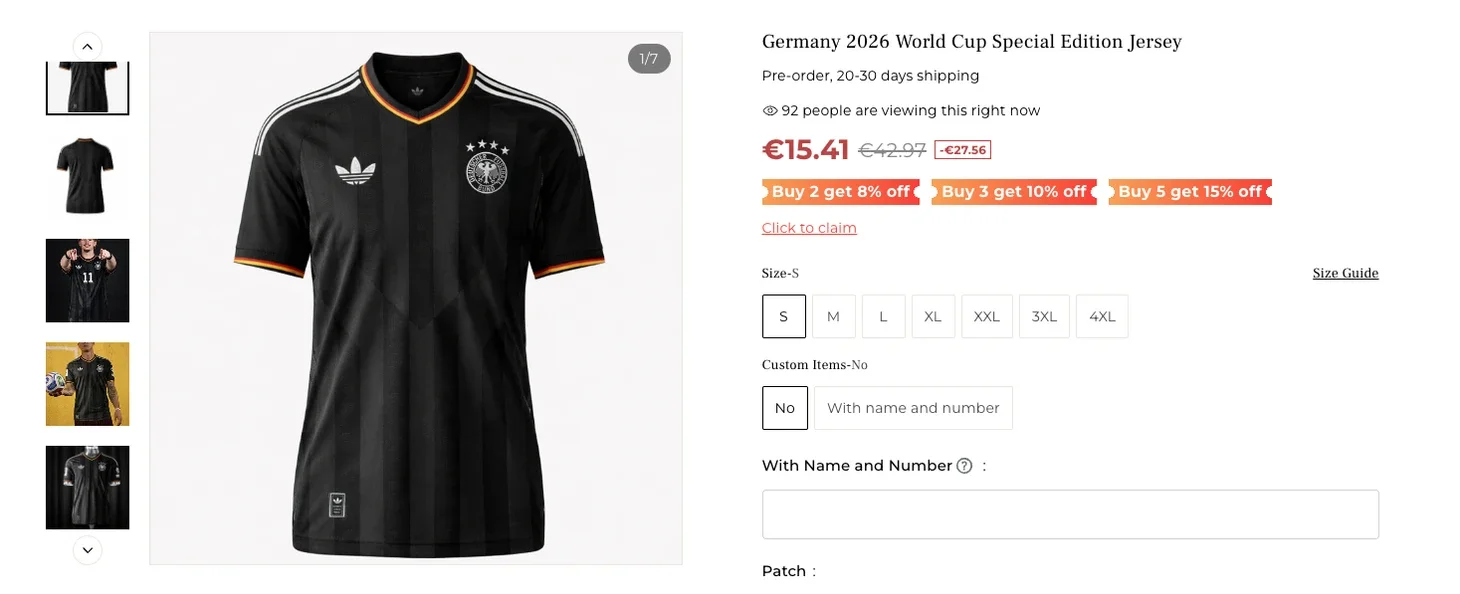Click the eye viewers icon

tap(770, 111)
